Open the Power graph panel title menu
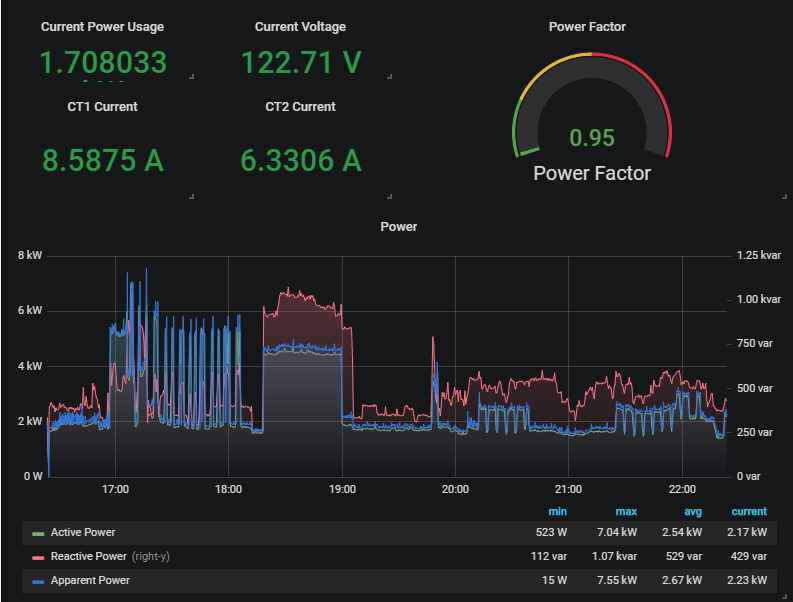The width and height of the screenshot is (793, 602). click(x=398, y=227)
